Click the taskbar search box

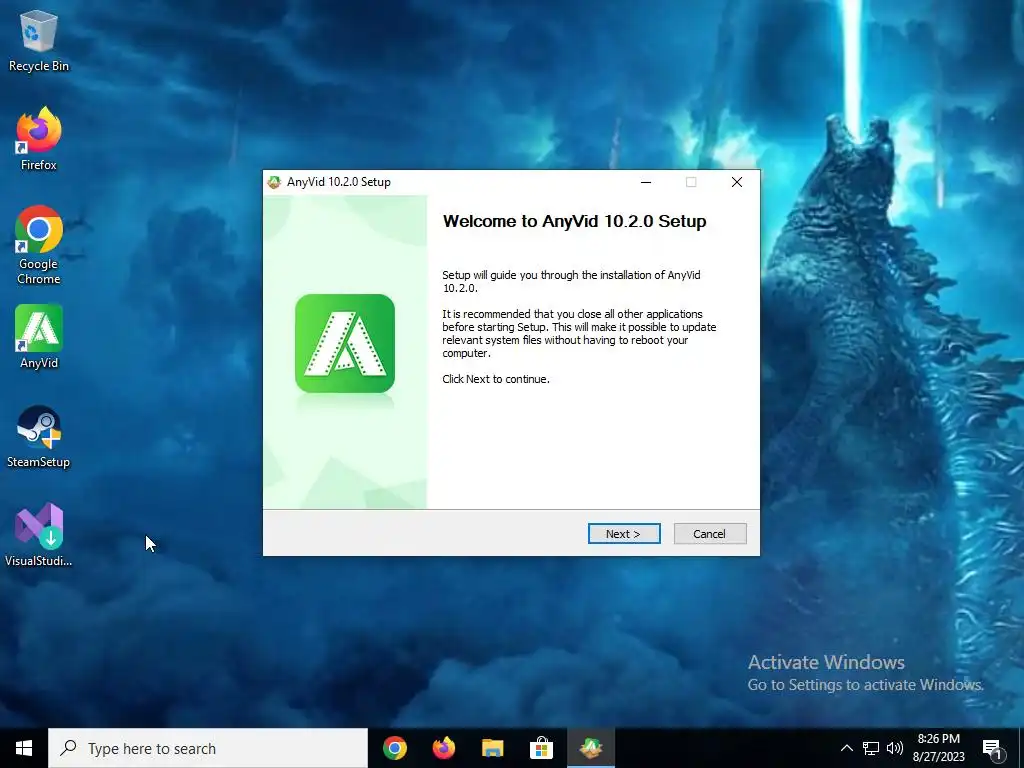point(208,748)
